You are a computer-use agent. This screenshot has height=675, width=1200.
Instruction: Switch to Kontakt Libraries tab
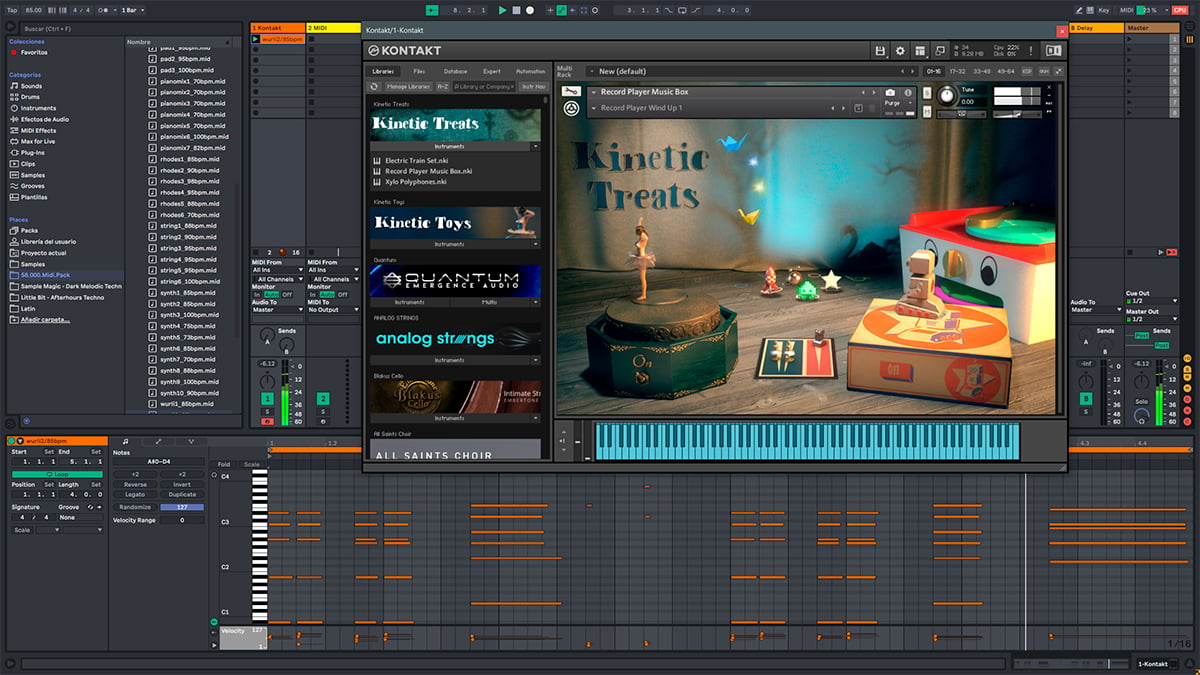[x=383, y=72]
